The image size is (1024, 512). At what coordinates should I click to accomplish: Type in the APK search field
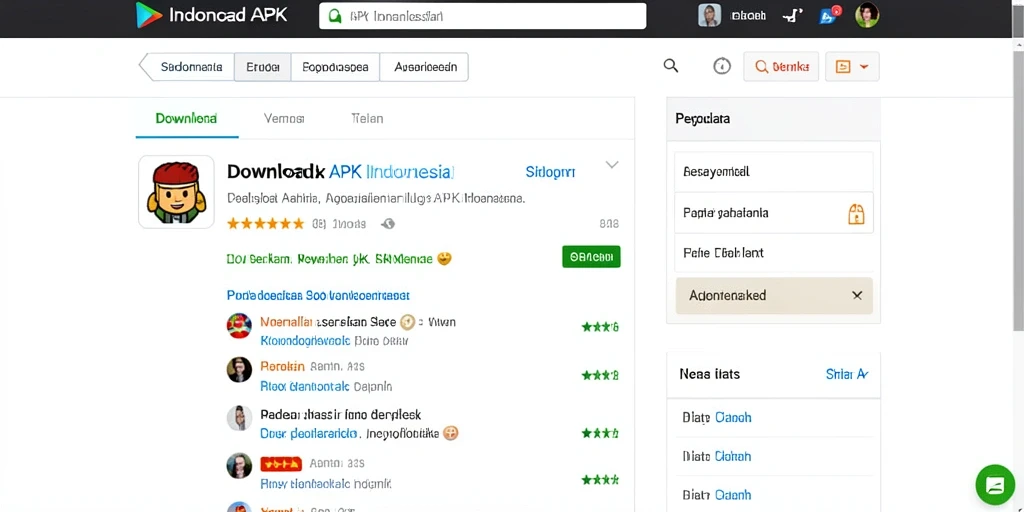(x=482, y=16)
